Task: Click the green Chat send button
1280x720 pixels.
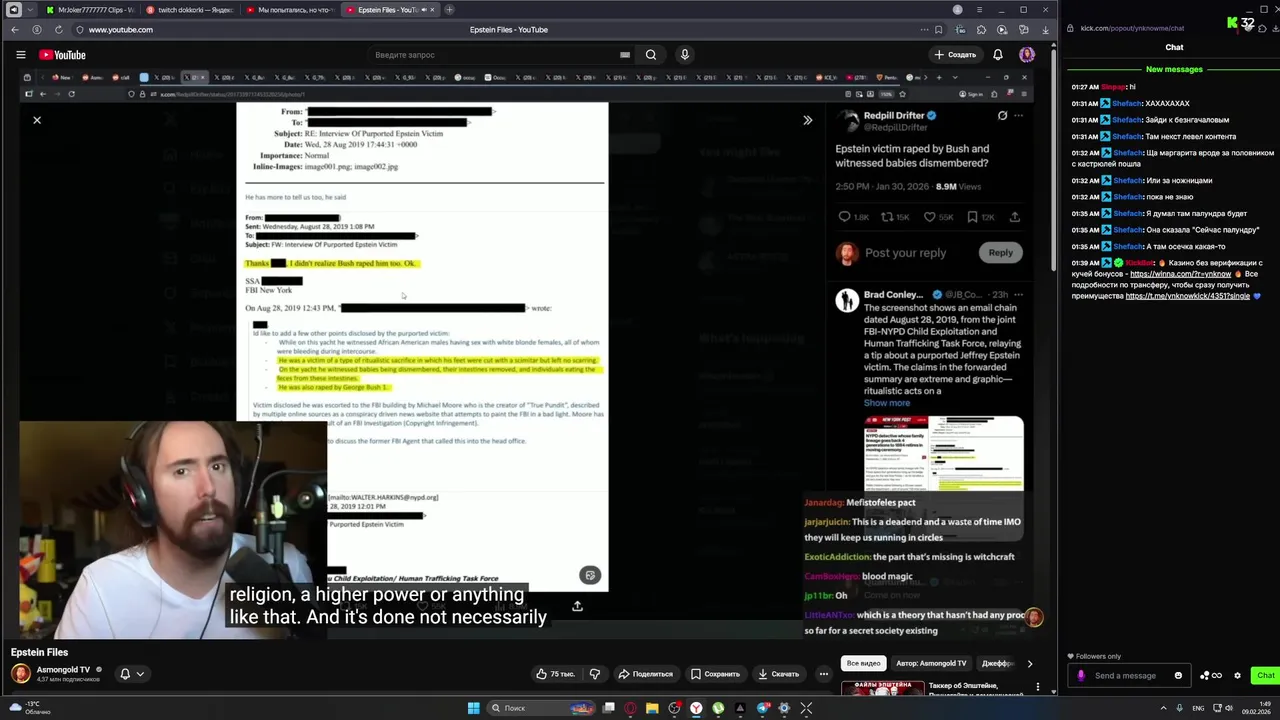Action: click(1266, 675)
